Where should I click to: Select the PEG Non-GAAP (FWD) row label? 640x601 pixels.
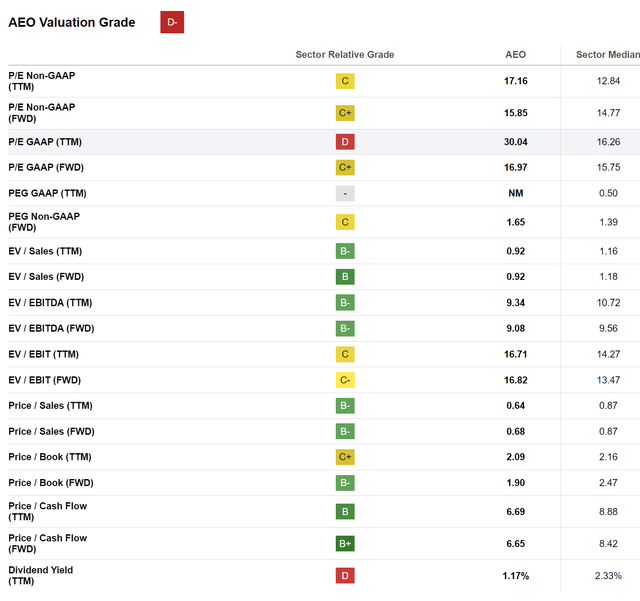tap(44, 222)
